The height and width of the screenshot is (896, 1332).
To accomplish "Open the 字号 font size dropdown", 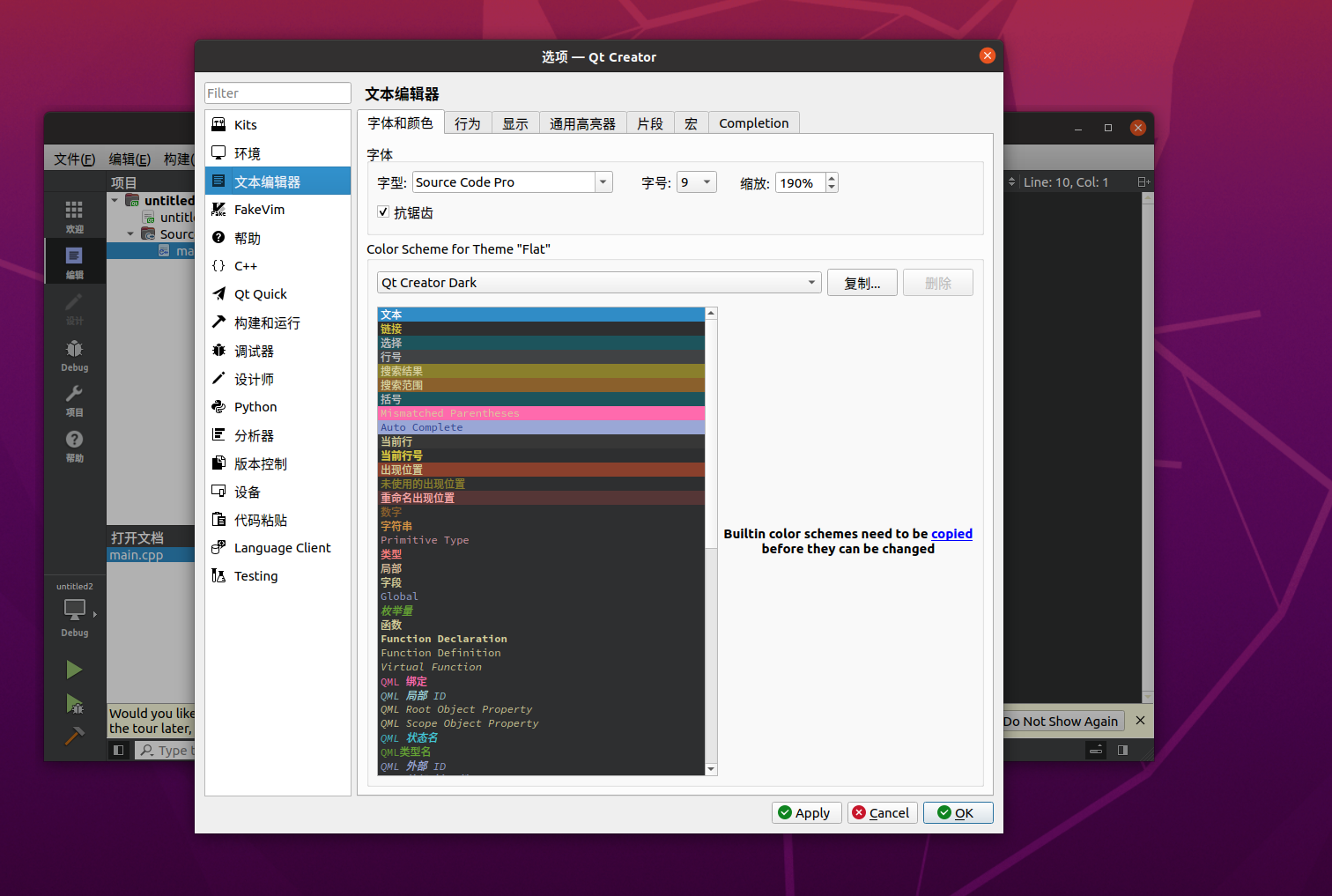I will (696, 182).
